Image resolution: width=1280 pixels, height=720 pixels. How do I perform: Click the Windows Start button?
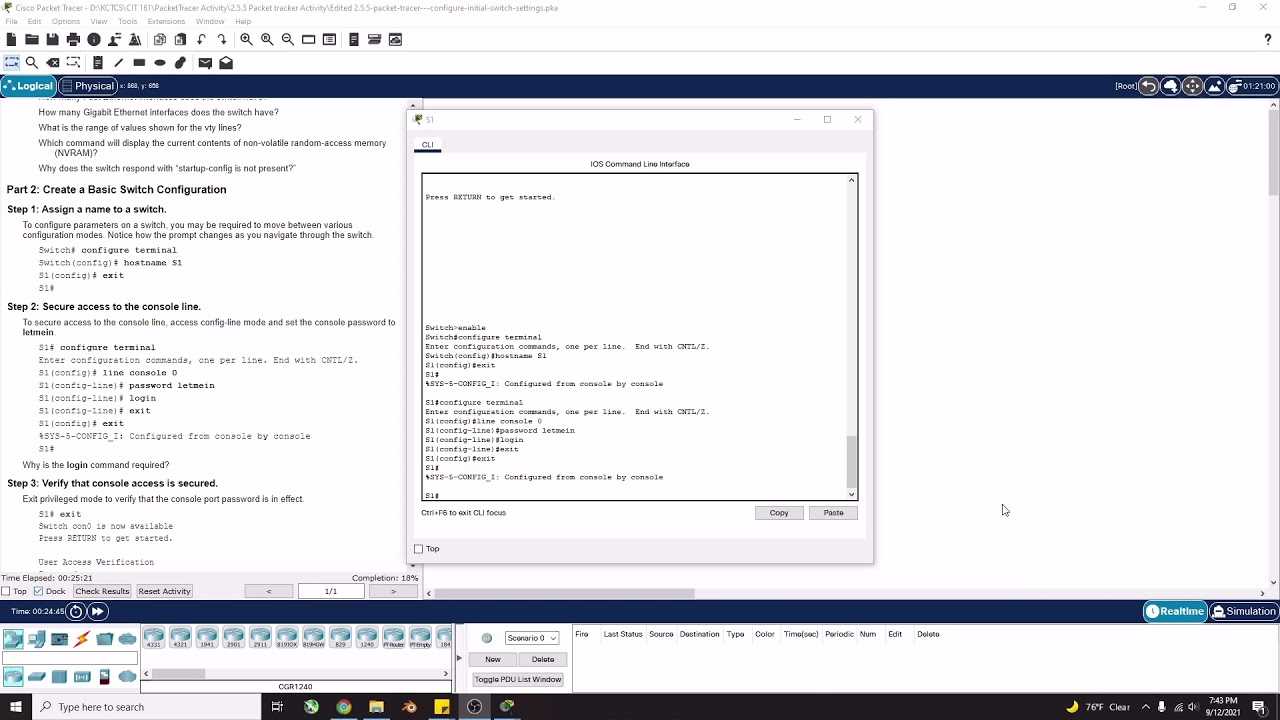click(15, 707)
